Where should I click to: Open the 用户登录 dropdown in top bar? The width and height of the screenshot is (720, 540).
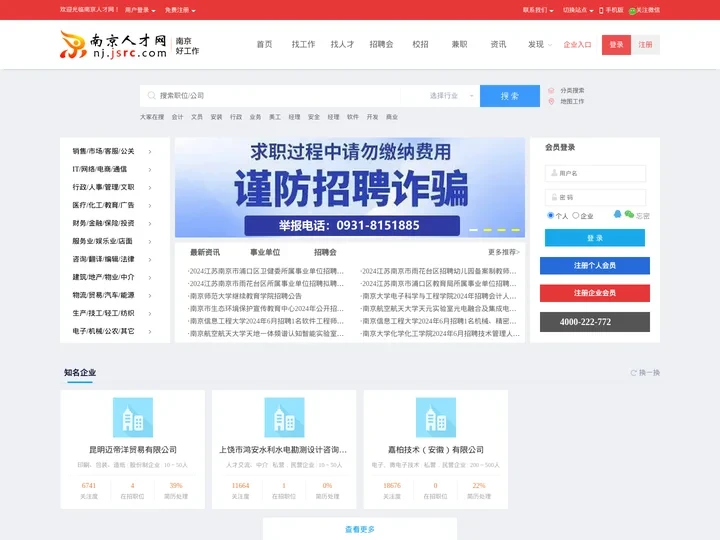pyautogui.click(x=141, y=10)
